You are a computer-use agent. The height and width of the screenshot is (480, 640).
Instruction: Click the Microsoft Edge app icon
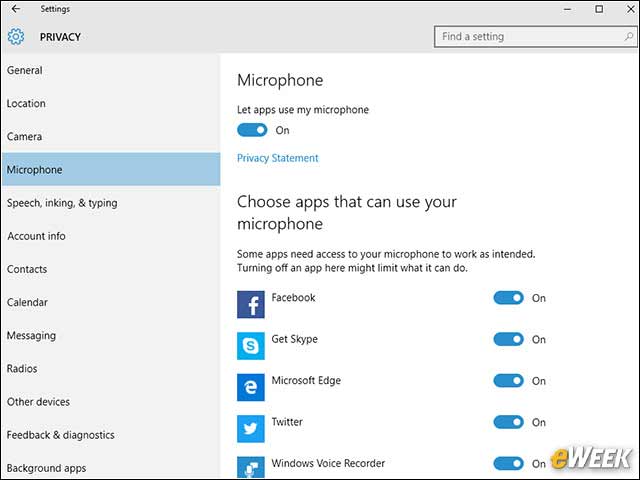pyautogui.click(x=251, y=387)
